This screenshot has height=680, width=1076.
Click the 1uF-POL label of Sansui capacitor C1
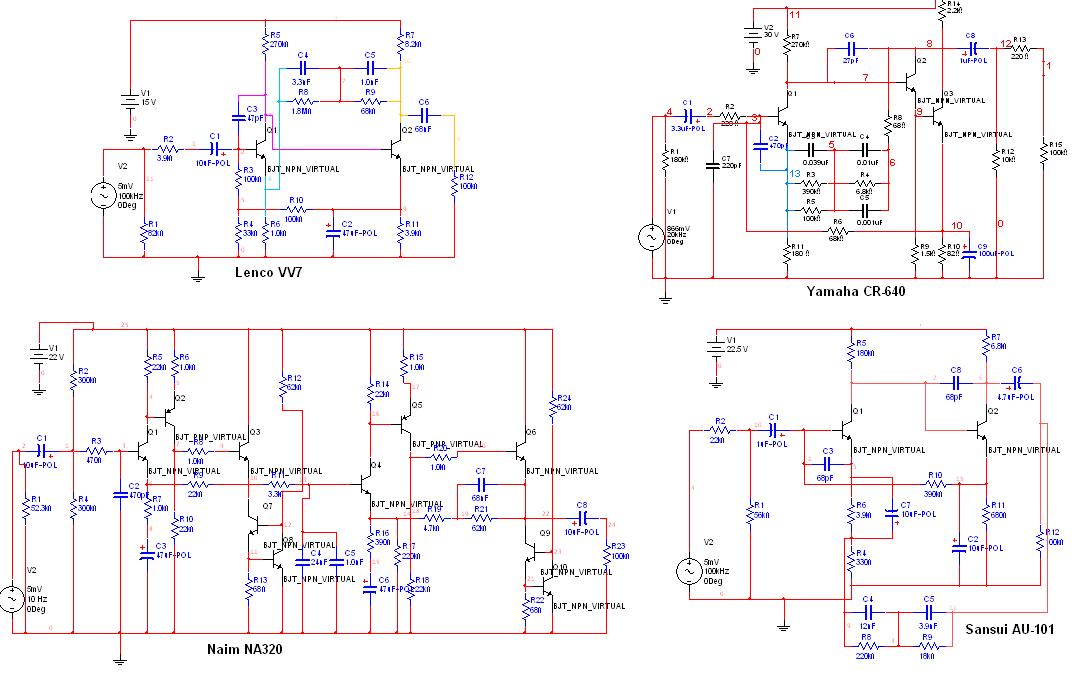(773, 445)
